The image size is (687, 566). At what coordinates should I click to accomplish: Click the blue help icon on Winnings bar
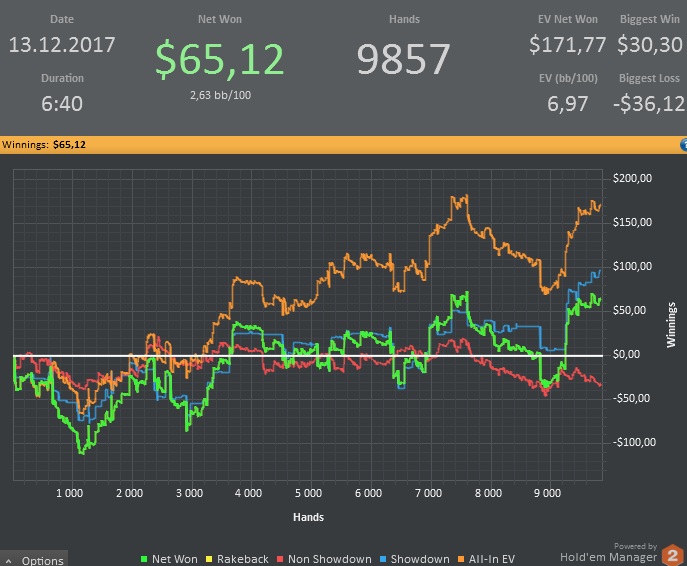[683, 145]
